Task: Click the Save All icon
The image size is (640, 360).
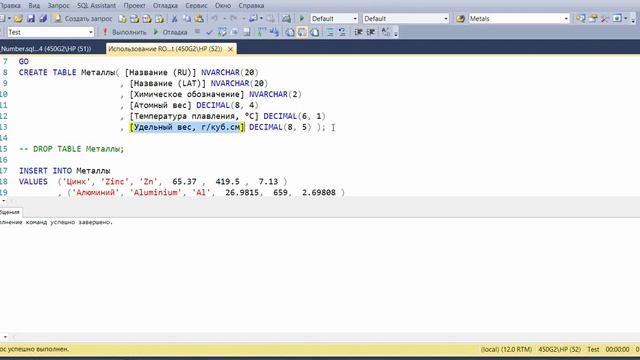Action: 43,19
